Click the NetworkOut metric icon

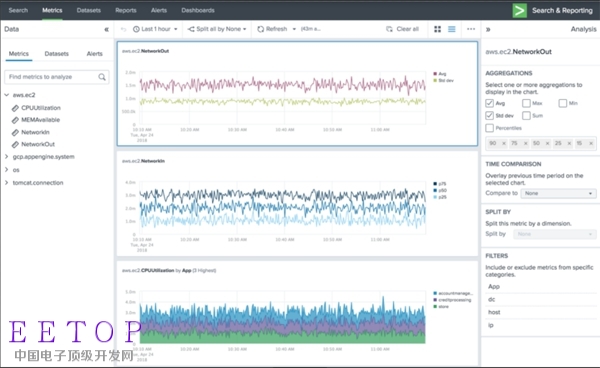coord(15,145)
